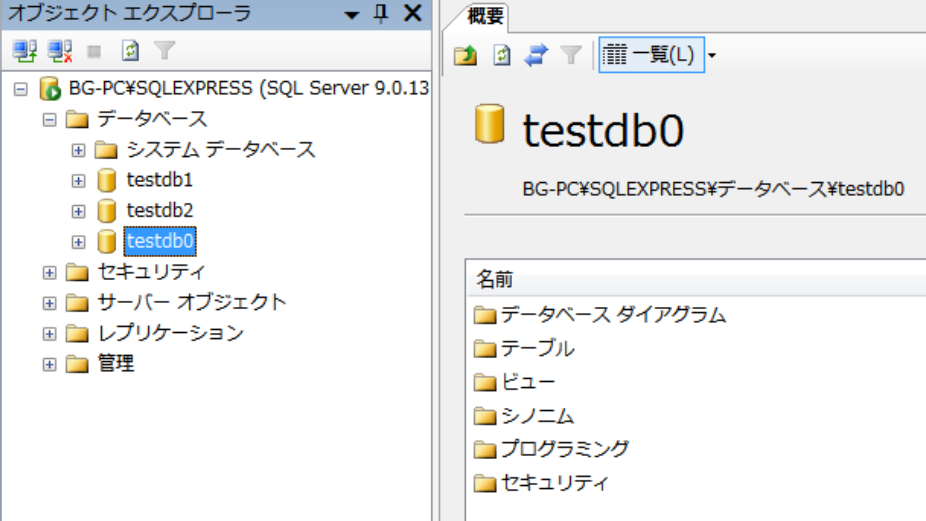Select プログラミング in the summary list

[565, 449]
